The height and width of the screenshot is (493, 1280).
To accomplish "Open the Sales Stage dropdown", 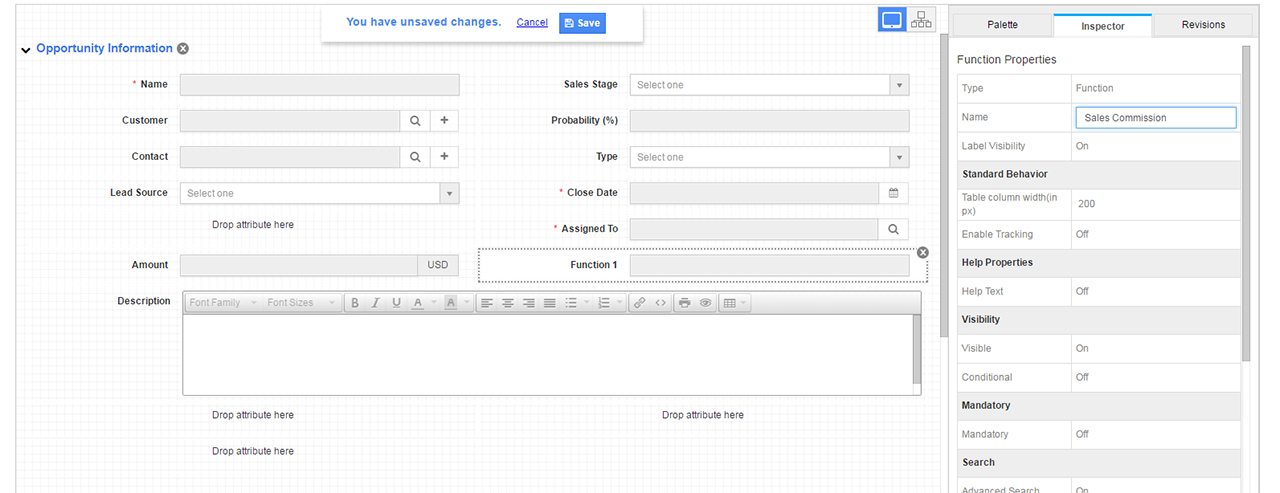I will [899, 85].
